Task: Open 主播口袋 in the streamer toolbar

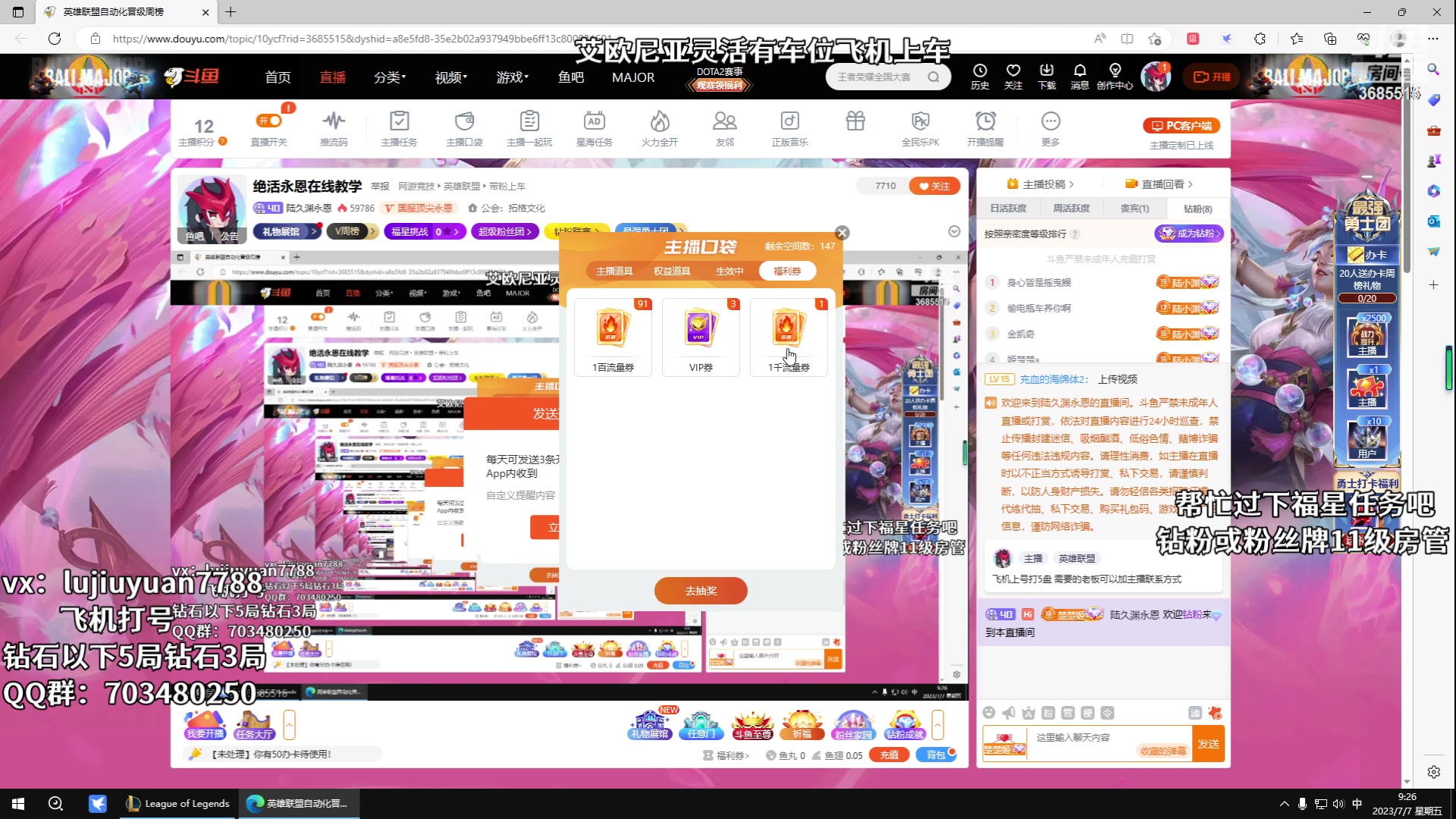Action: (464, 128)
